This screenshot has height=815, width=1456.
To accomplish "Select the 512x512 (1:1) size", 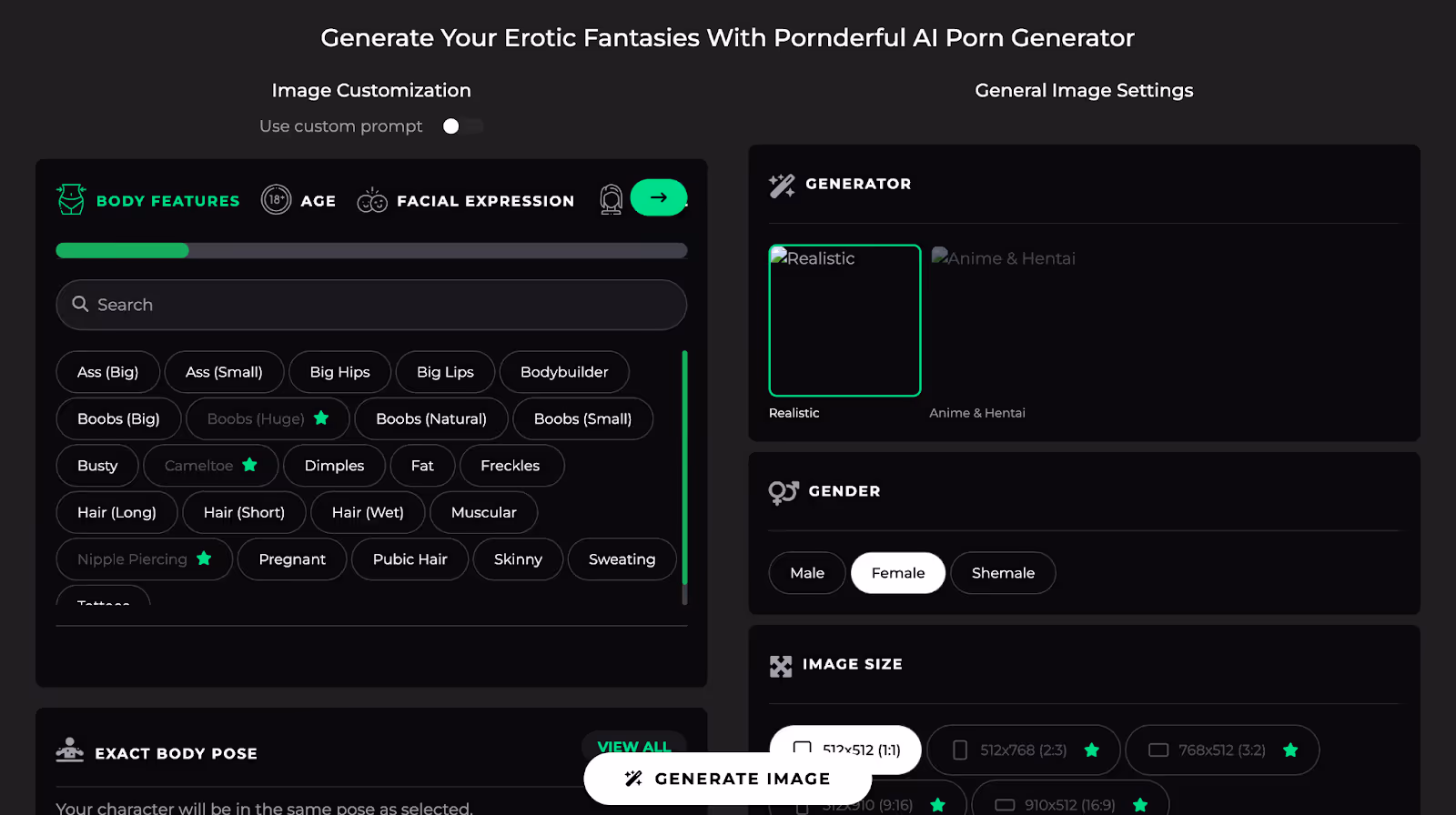I will point(845,750).
